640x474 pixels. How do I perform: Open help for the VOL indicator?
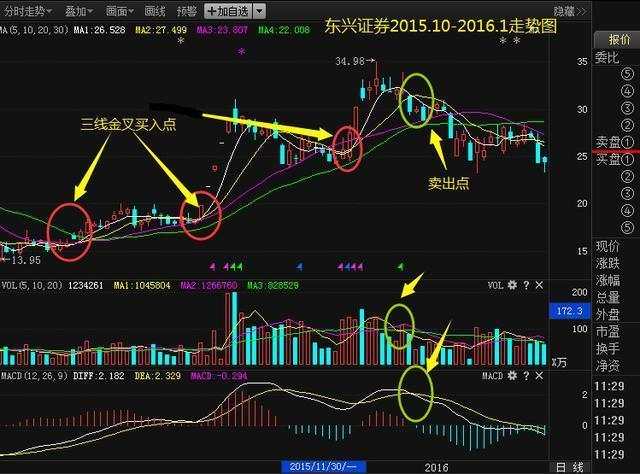(x=526, y=285)
